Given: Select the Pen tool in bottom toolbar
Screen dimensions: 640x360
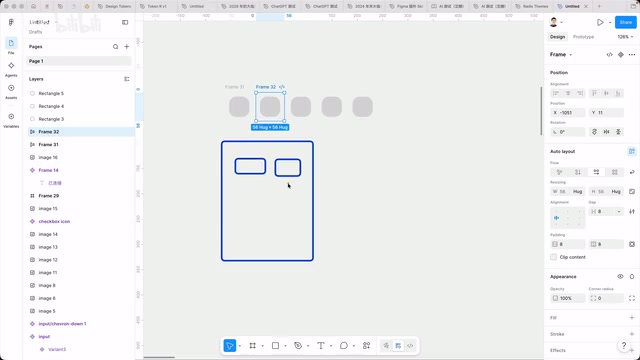Looking at the screenshot, I should (298, 346).
